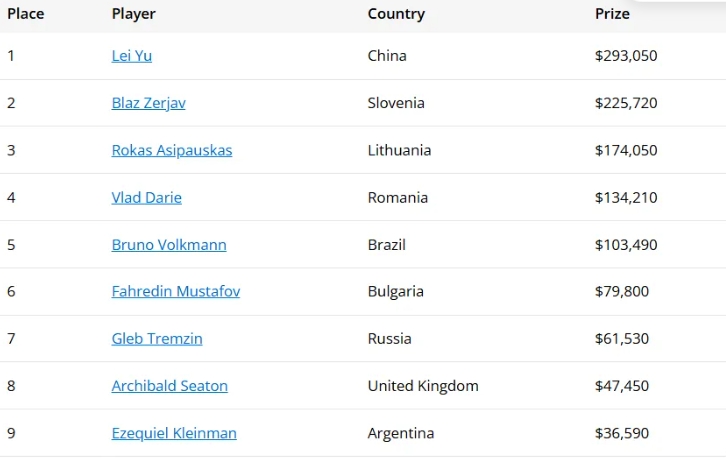Click the Player column header
The width and height of the screenshot is (726, 458).
point(134,14)
